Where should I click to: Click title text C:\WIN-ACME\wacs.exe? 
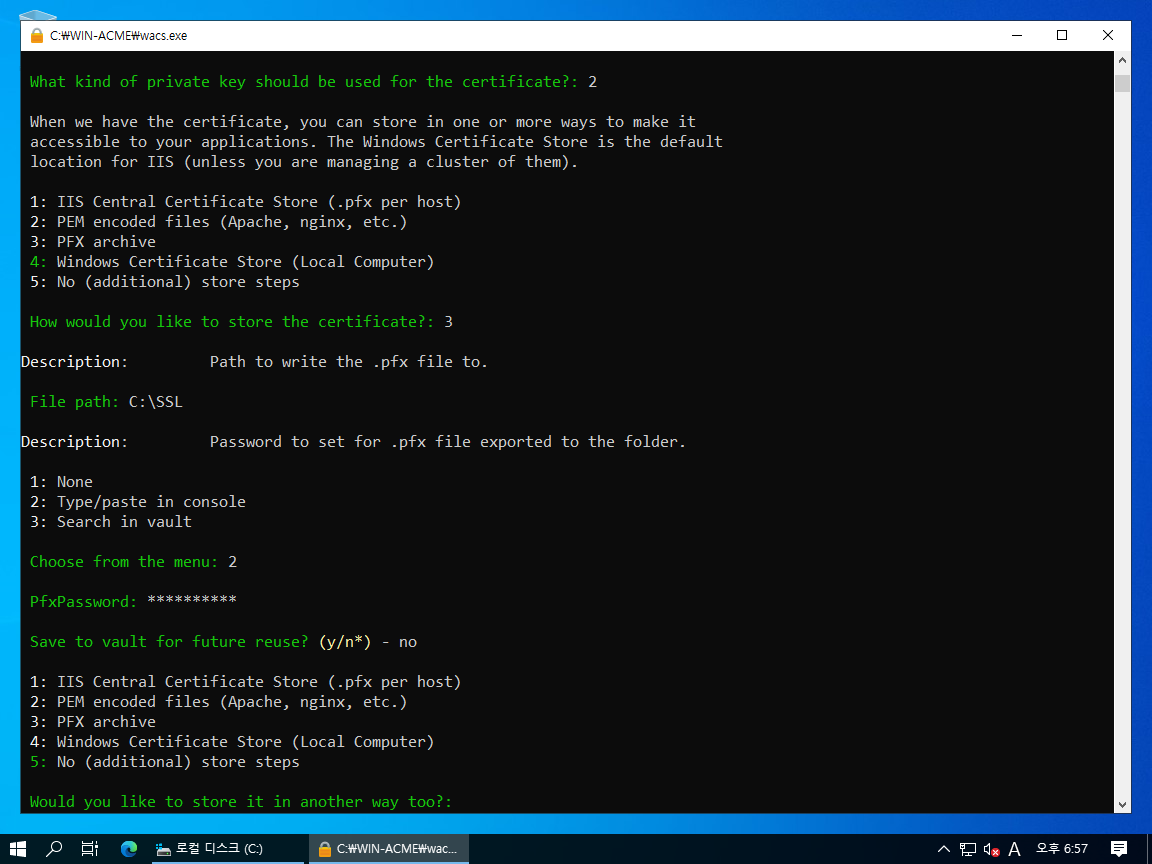click(118, 35)
